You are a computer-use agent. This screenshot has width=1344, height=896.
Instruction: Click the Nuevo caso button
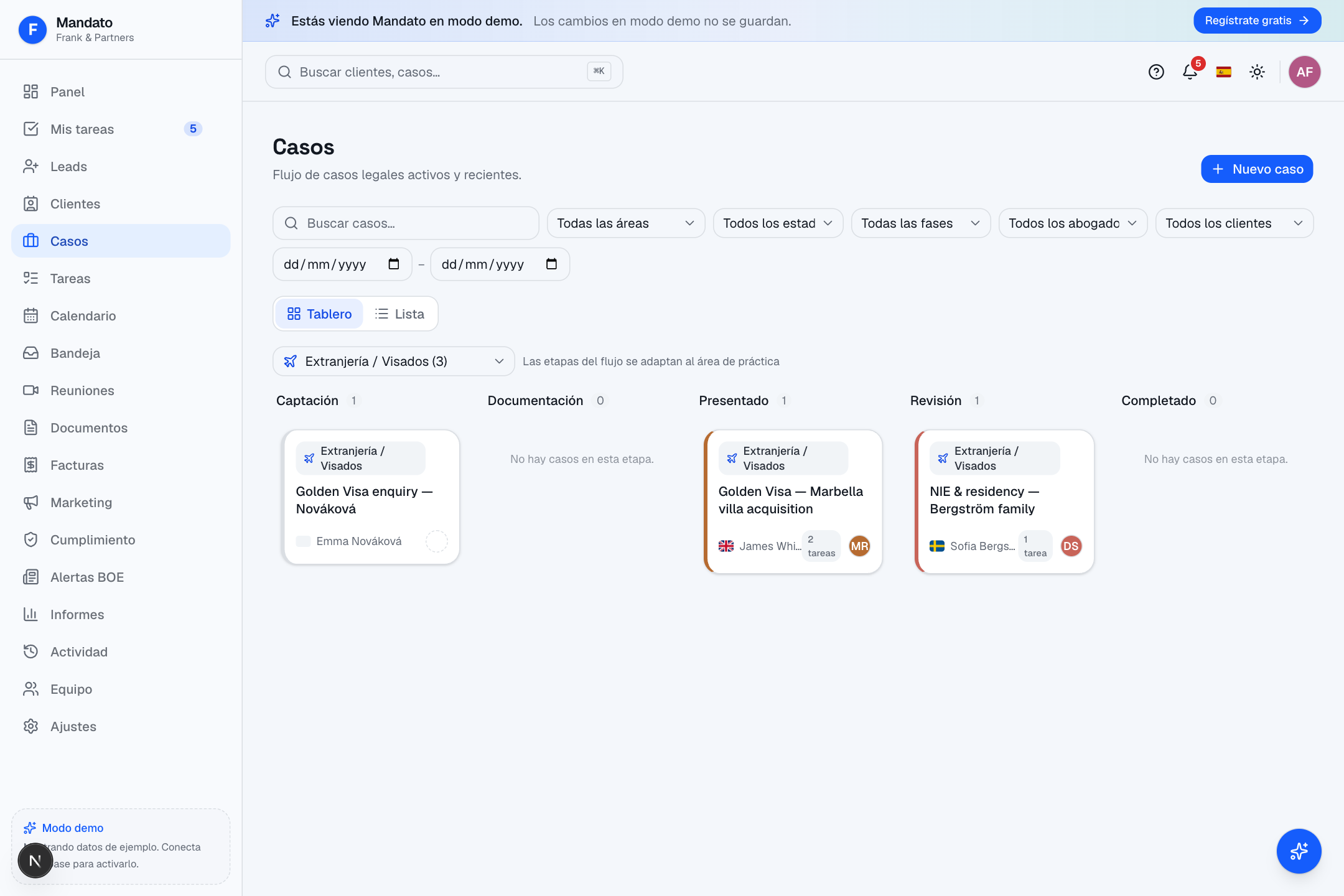[1257, 169]
